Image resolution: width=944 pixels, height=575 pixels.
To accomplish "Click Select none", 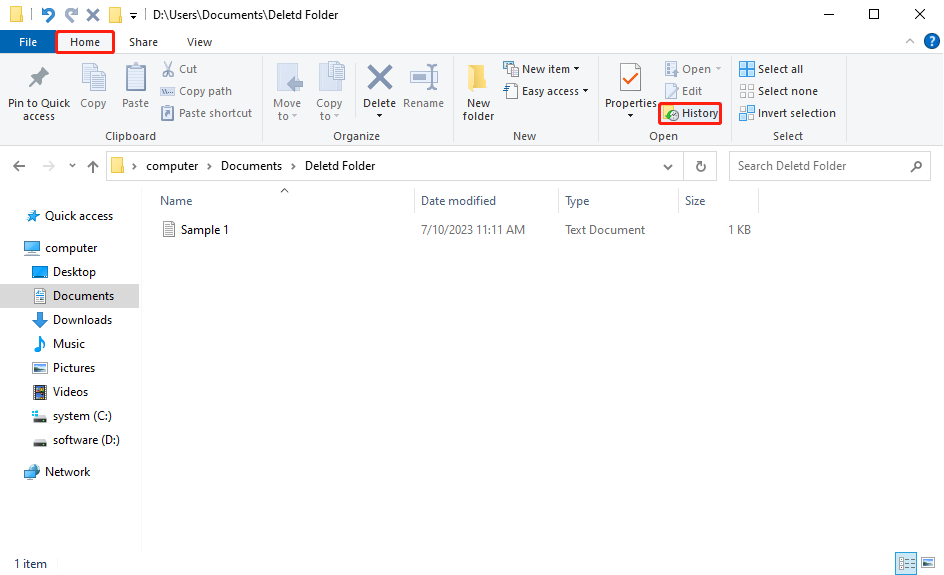I will click(778, 91).
